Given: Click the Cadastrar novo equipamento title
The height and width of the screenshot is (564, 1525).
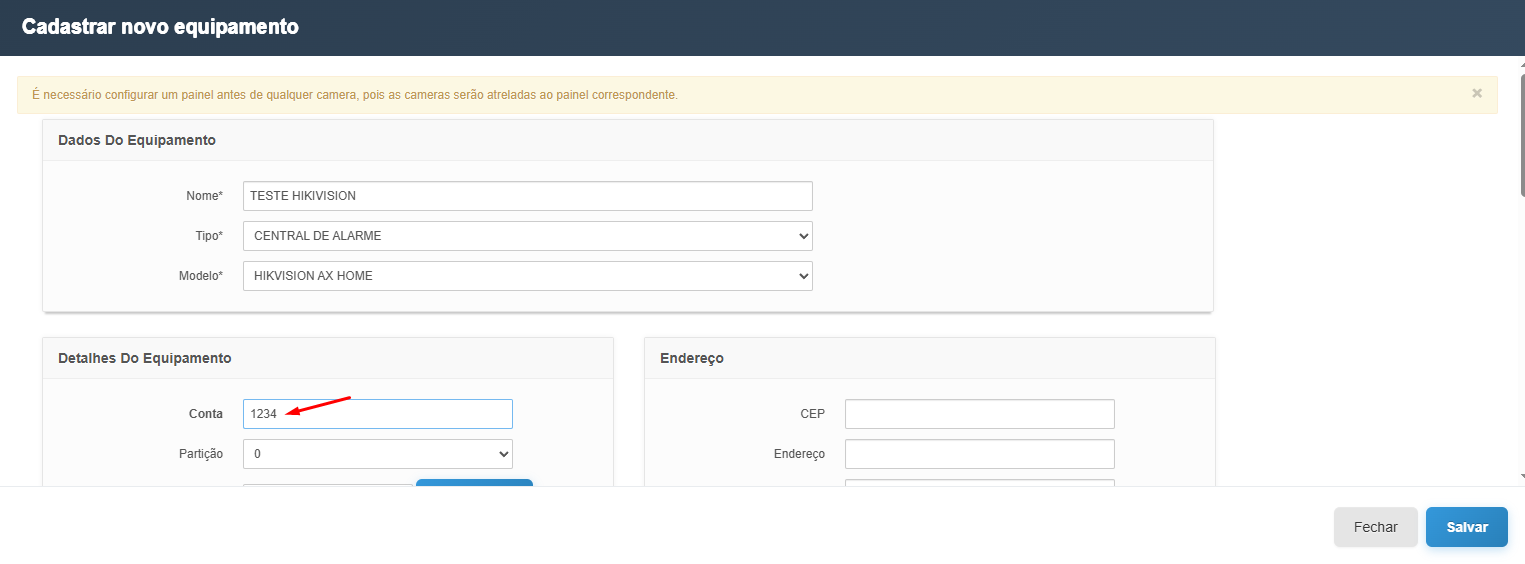Looking at the screenshot, I should coord(160,27).
